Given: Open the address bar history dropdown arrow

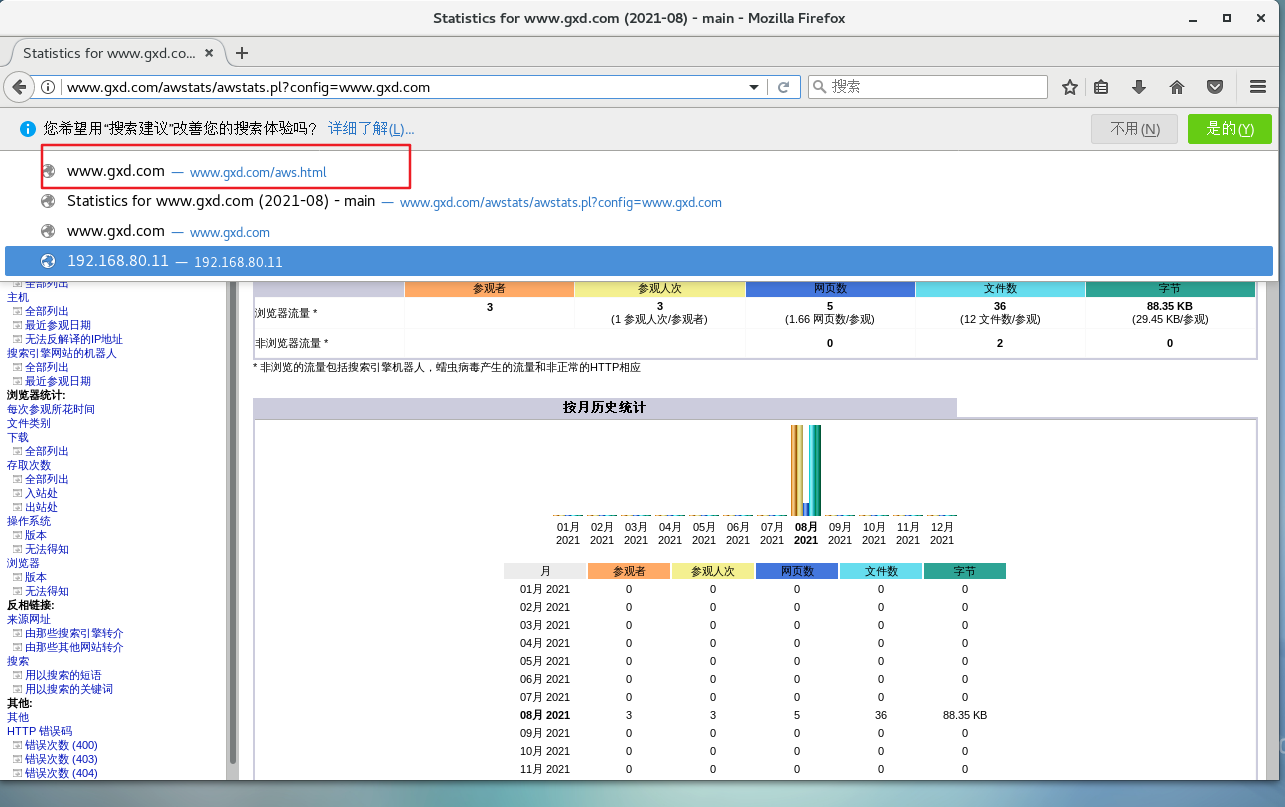Looking at the screenshot, I should point(755,87).
